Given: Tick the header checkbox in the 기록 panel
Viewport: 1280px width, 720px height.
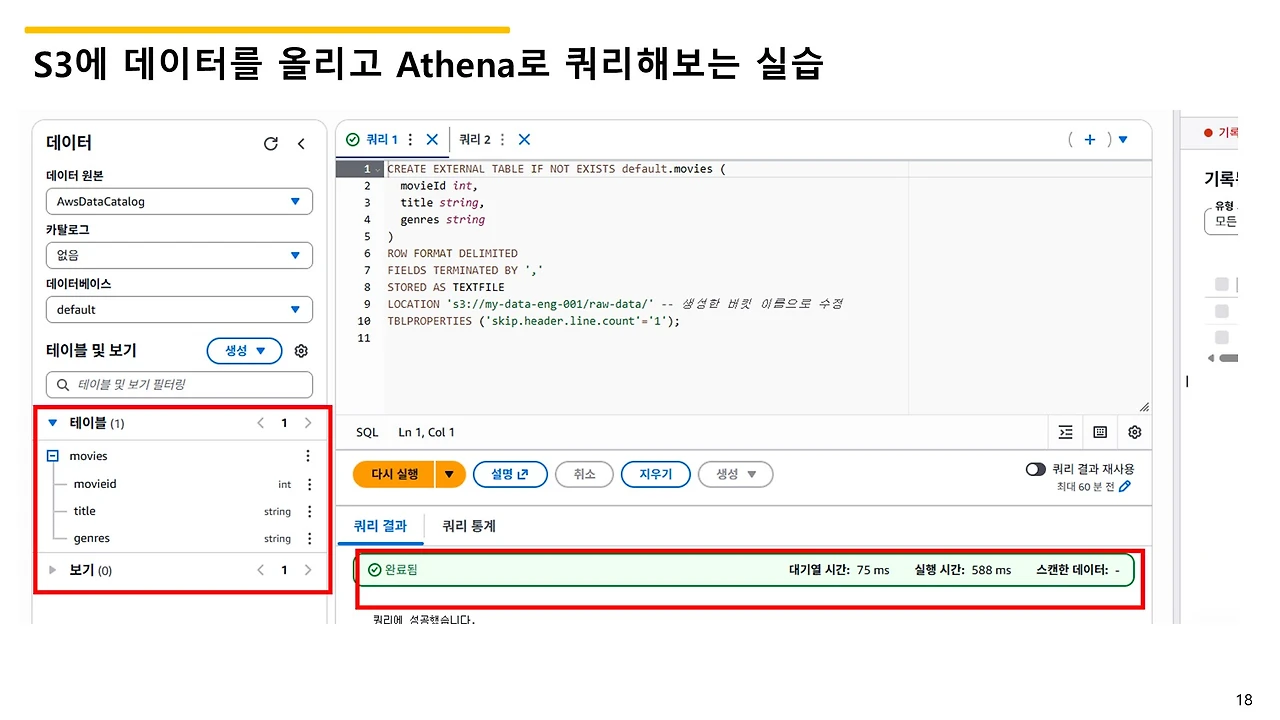Looking at the screenshot, I should click(x=1221, y=285).
